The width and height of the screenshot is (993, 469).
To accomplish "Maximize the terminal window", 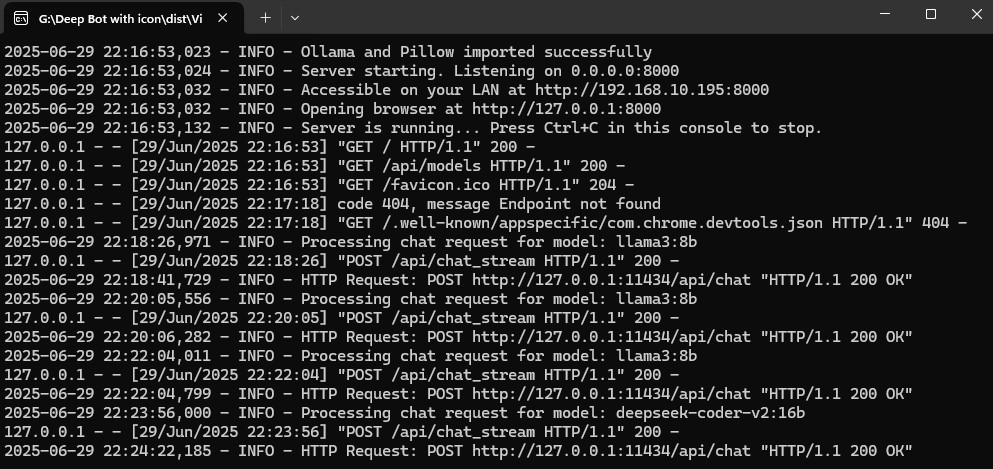I will pos(930,14).
